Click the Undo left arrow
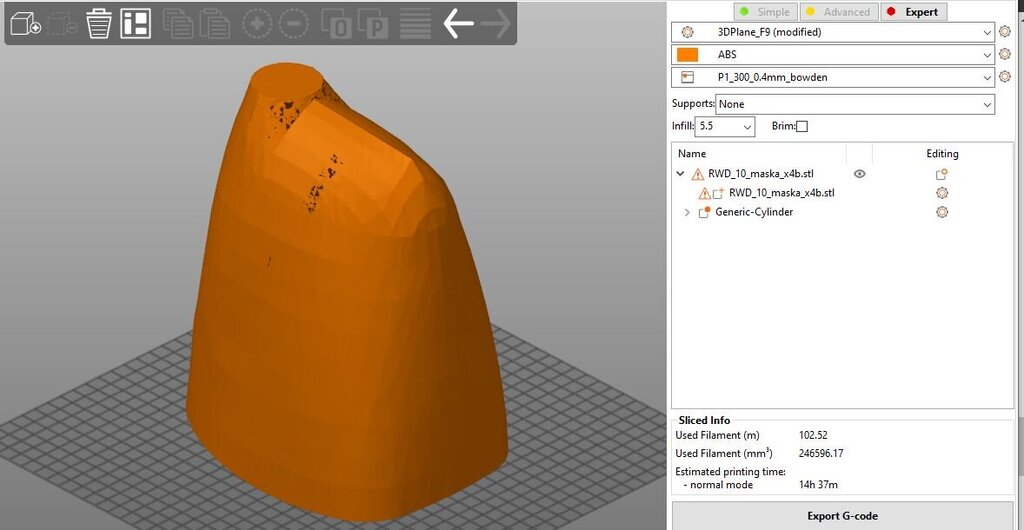Screen dimensions: 1024x530 pos(458,24)
